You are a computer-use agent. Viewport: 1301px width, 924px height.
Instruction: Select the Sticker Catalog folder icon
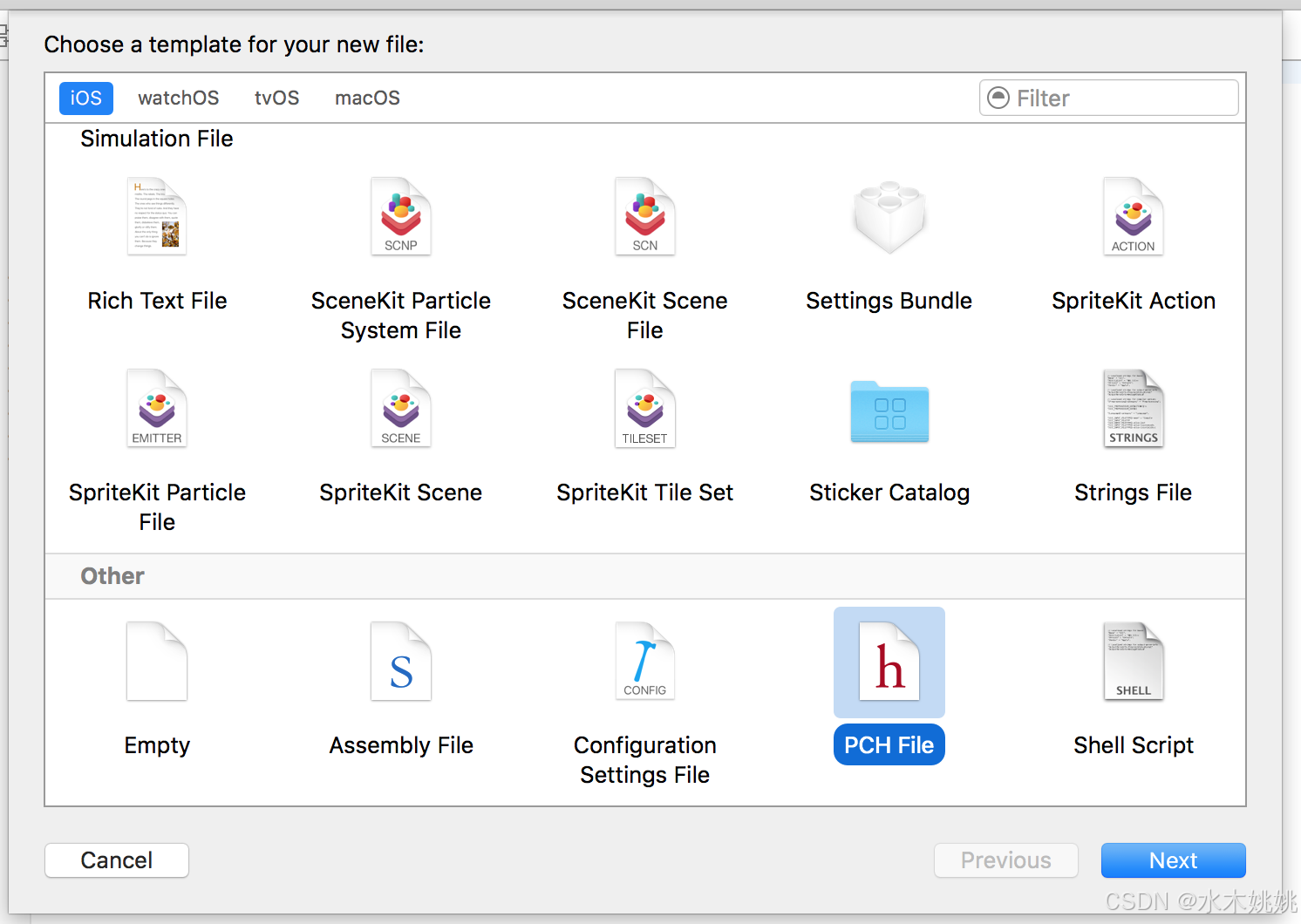tap(889, 411)
